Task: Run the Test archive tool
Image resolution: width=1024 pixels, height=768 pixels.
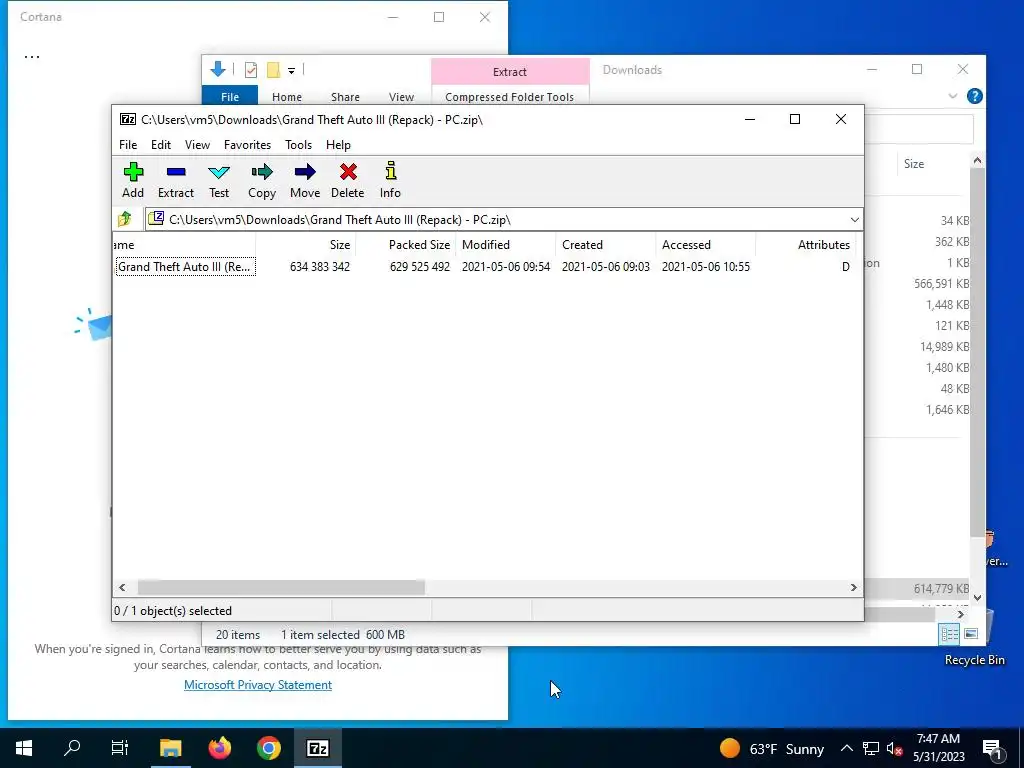Action: [x=219, y=180]
